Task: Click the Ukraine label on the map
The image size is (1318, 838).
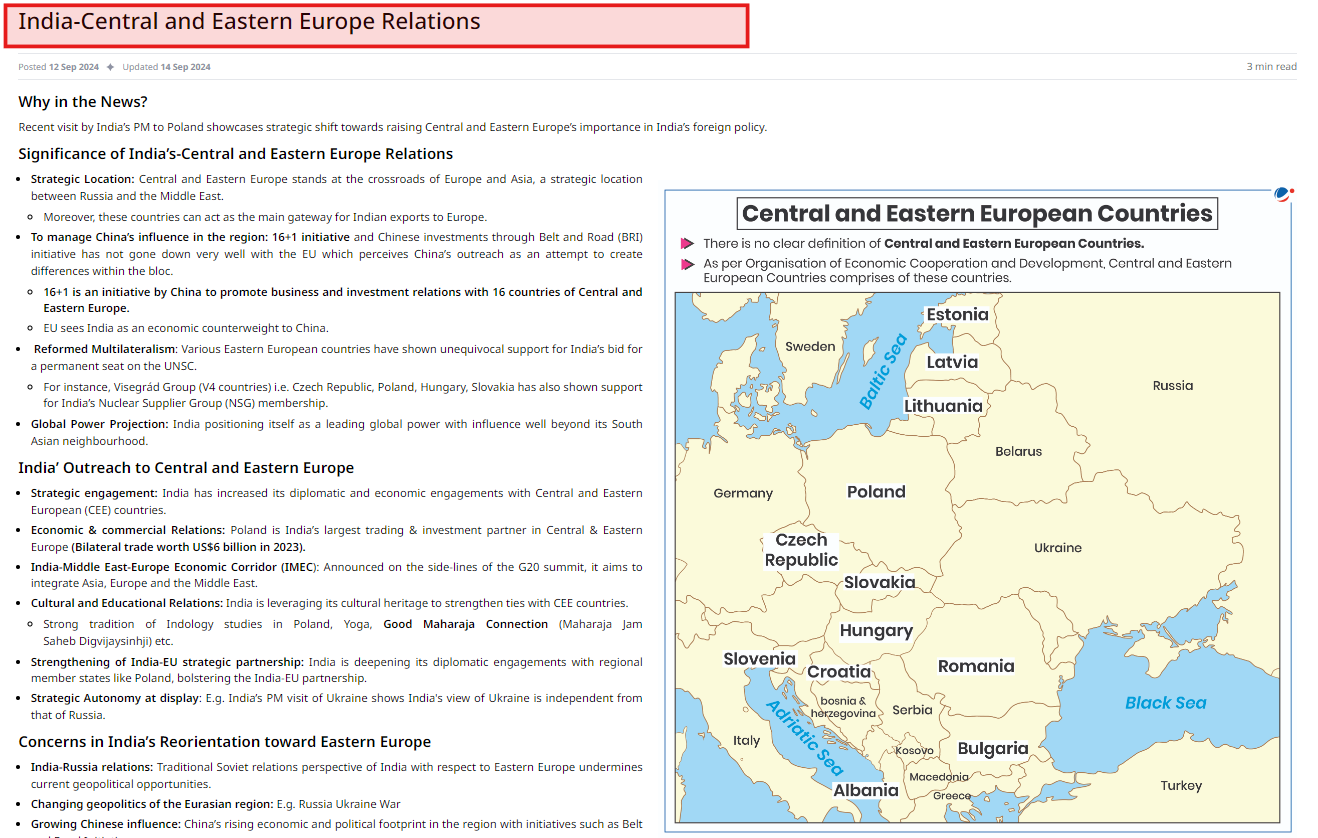Action: pos(1058,548)
